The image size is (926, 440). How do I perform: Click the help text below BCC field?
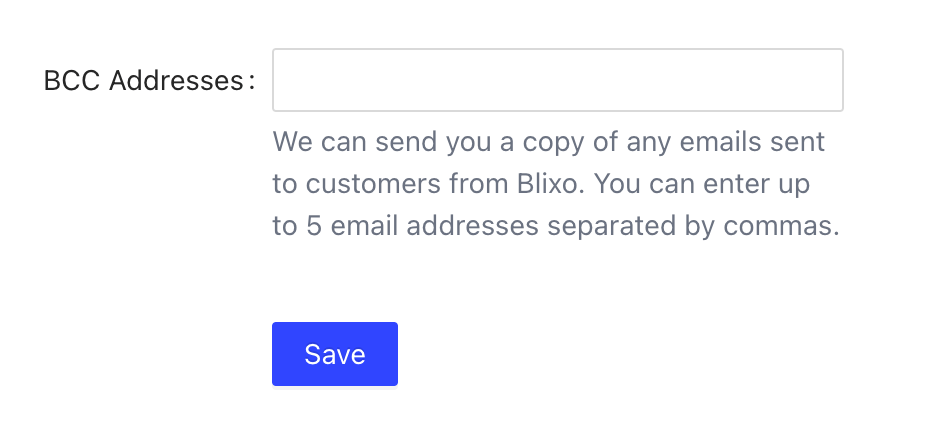pyautogui.click(x=555, y=184)
